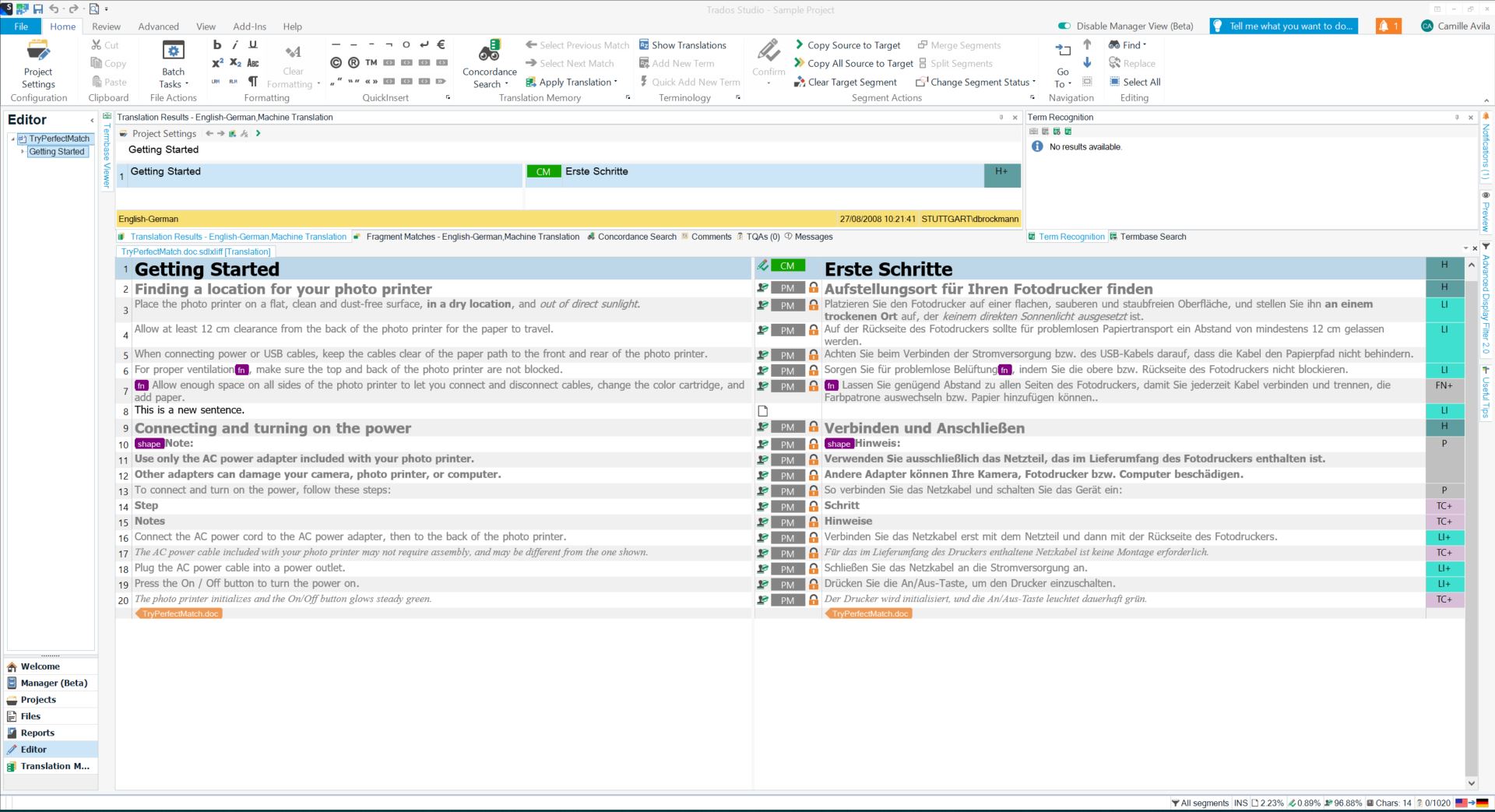The width and height of the screenshot is (1495, 812).
Task: Click the Clear Target Segment icon
Action: 800,82
